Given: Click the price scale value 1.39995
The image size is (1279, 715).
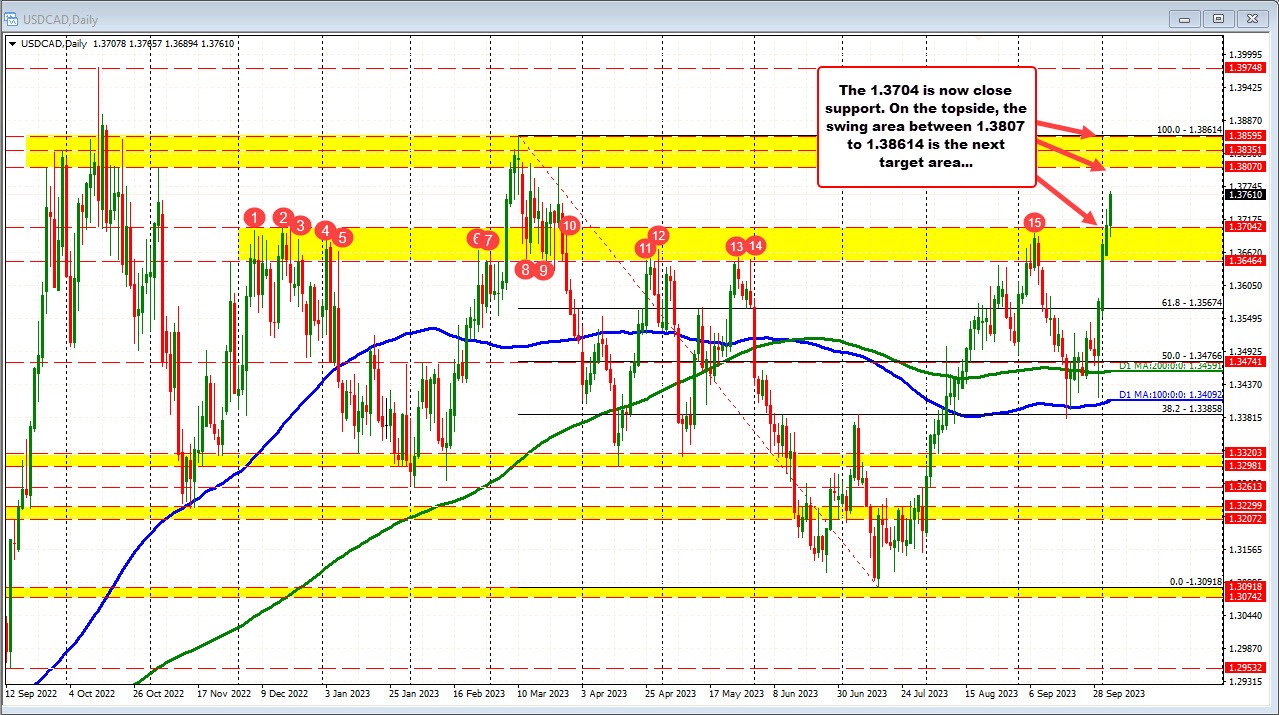Looking at the screenshot, I should (1247, 54).
